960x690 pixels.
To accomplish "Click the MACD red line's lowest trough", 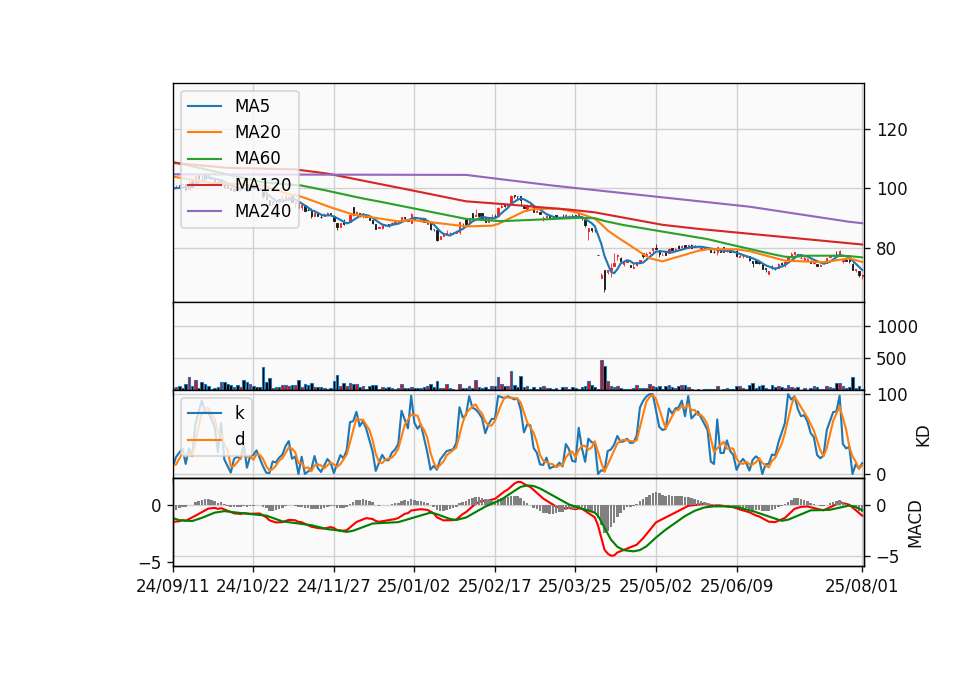I will [612, 554].
